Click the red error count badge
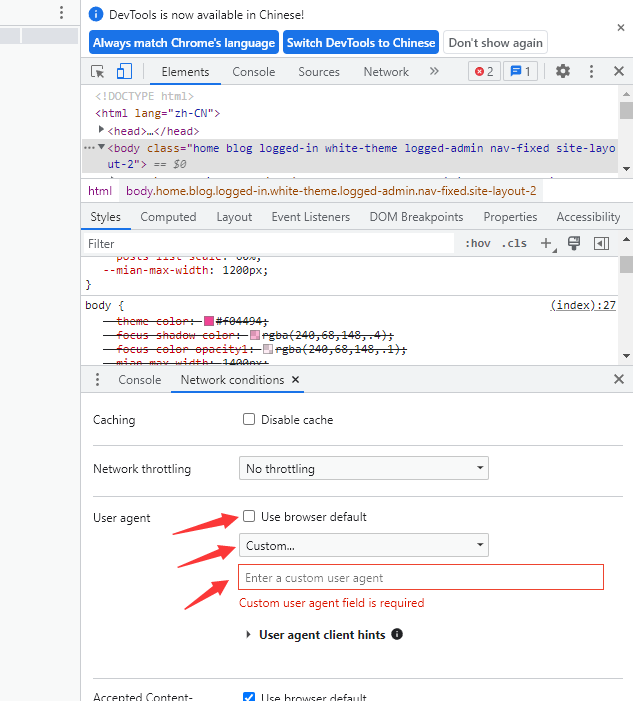 point(484,71)
